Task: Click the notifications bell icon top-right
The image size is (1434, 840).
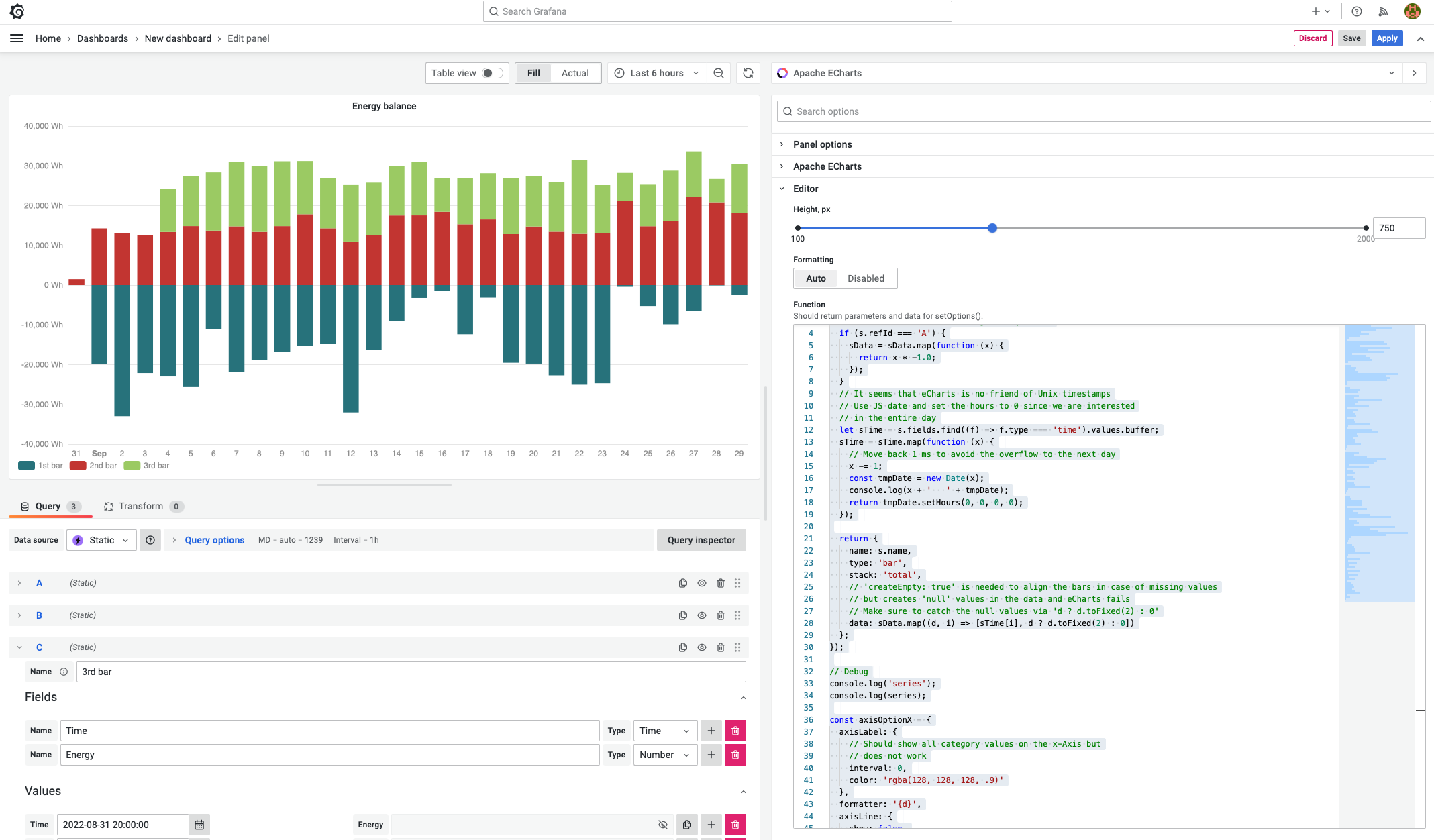Action: click(x=1384, y=11)
